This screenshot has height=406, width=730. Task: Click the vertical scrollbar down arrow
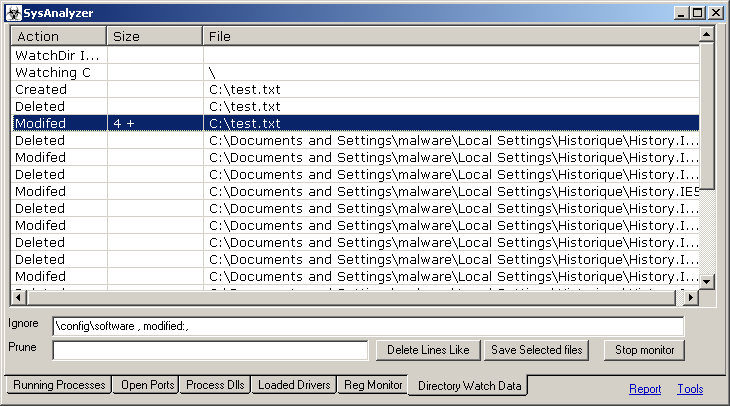pos(707,282)
